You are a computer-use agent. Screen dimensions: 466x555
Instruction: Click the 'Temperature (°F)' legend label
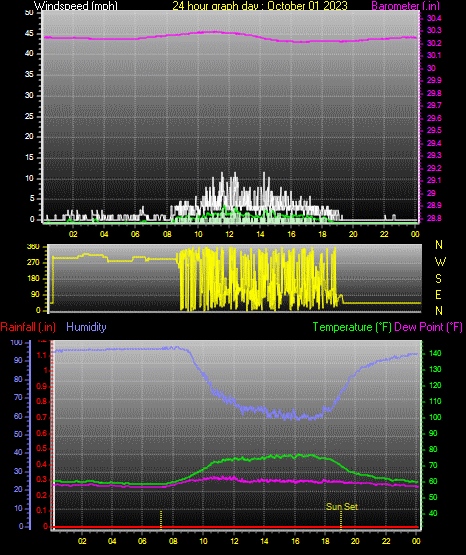tap(352, 327)
